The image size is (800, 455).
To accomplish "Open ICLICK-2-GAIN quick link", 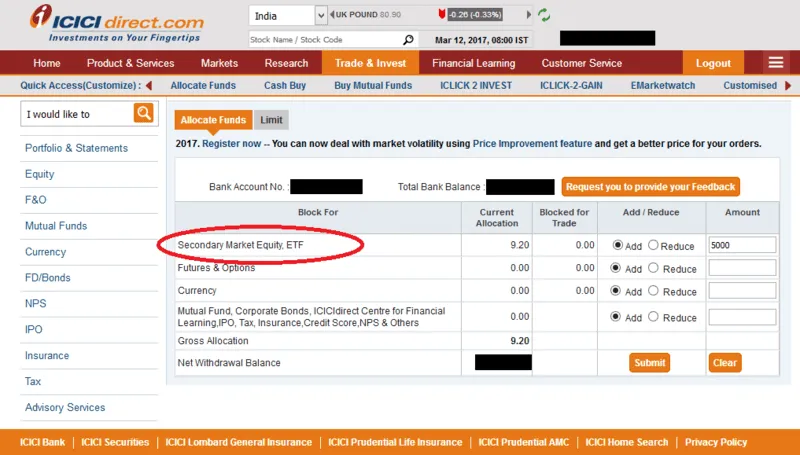I will 571,86.
